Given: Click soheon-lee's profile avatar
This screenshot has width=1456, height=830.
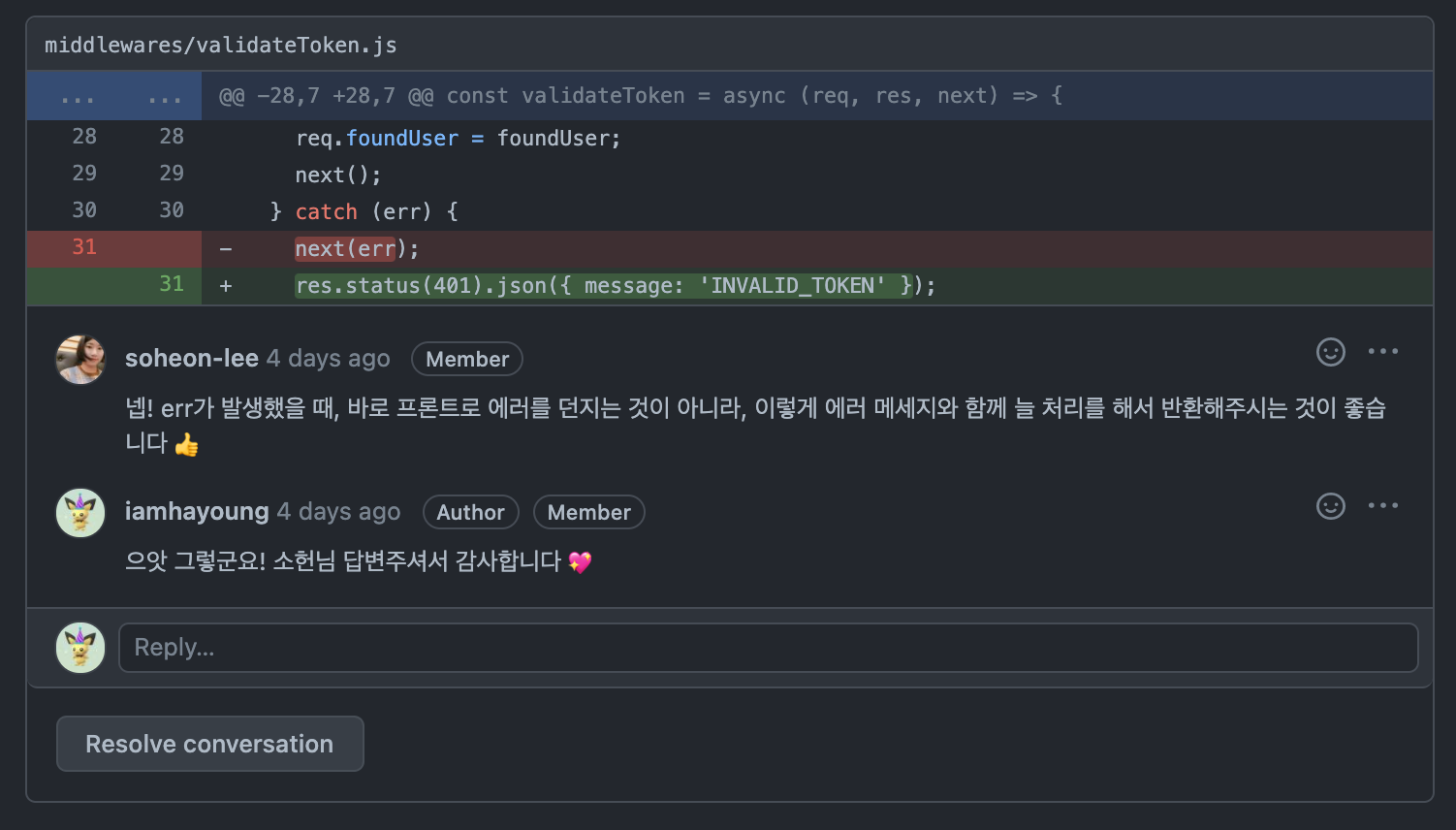Looking at the screenshot, I should (x=80, y=360).
